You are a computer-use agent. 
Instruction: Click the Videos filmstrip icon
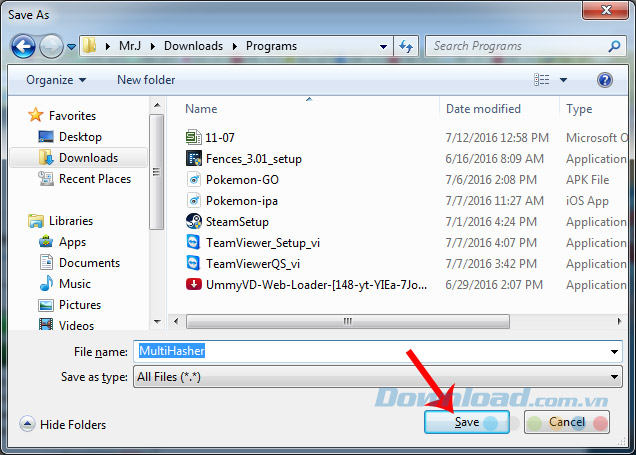(x=46, y=324)
